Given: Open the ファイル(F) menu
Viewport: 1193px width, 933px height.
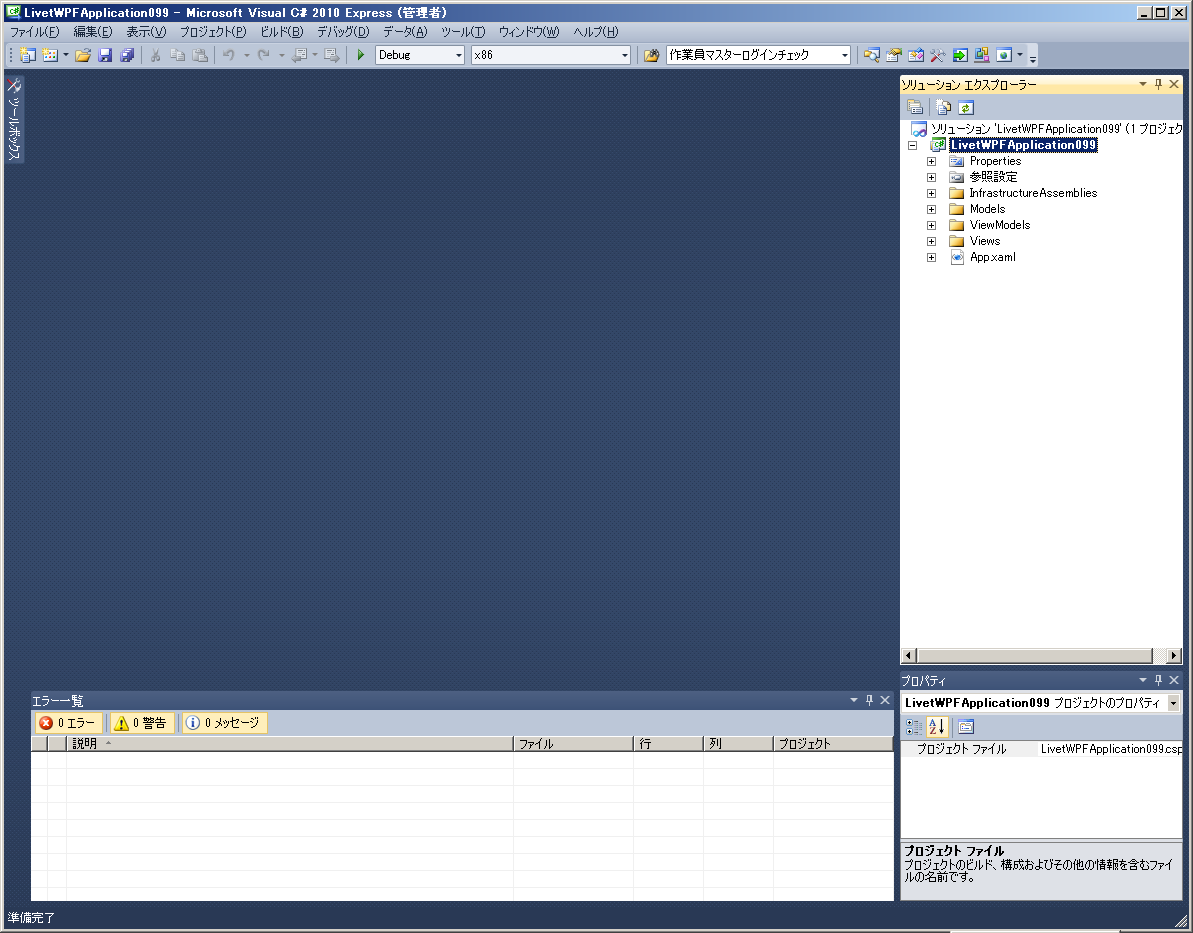Looking at the screenshot, I should [x=34, y=32].
